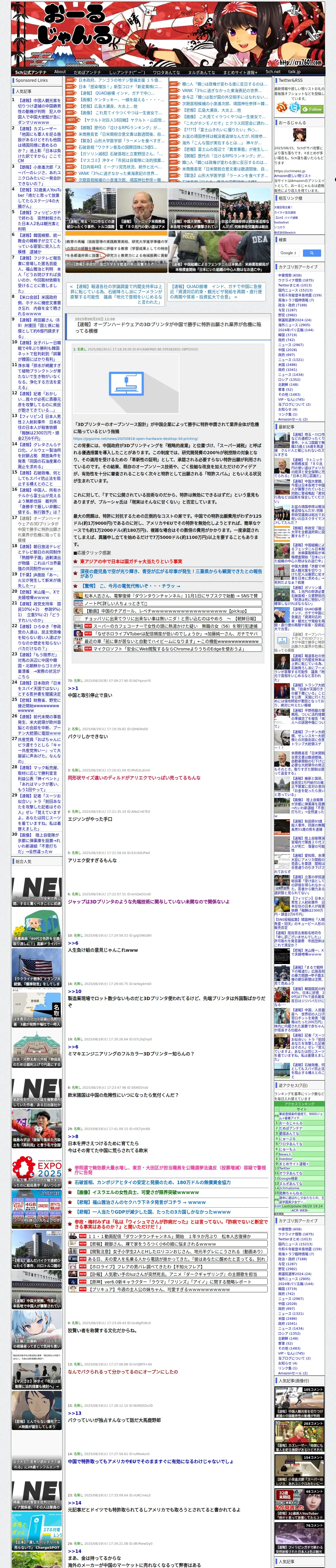Click into the Google search input field
This screenshot has width=336, height=1568.
point(288,253)
